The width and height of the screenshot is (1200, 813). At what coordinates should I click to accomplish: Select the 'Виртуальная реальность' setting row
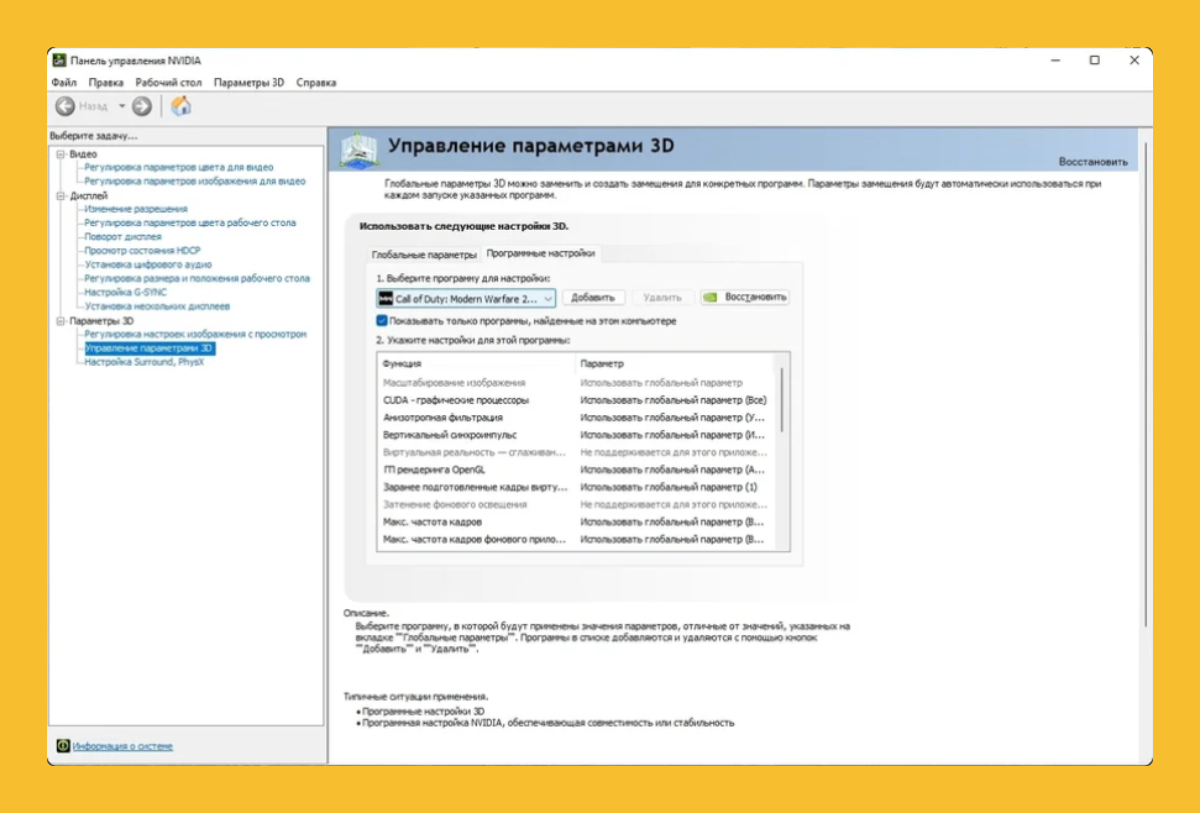[x=577, y=452]
